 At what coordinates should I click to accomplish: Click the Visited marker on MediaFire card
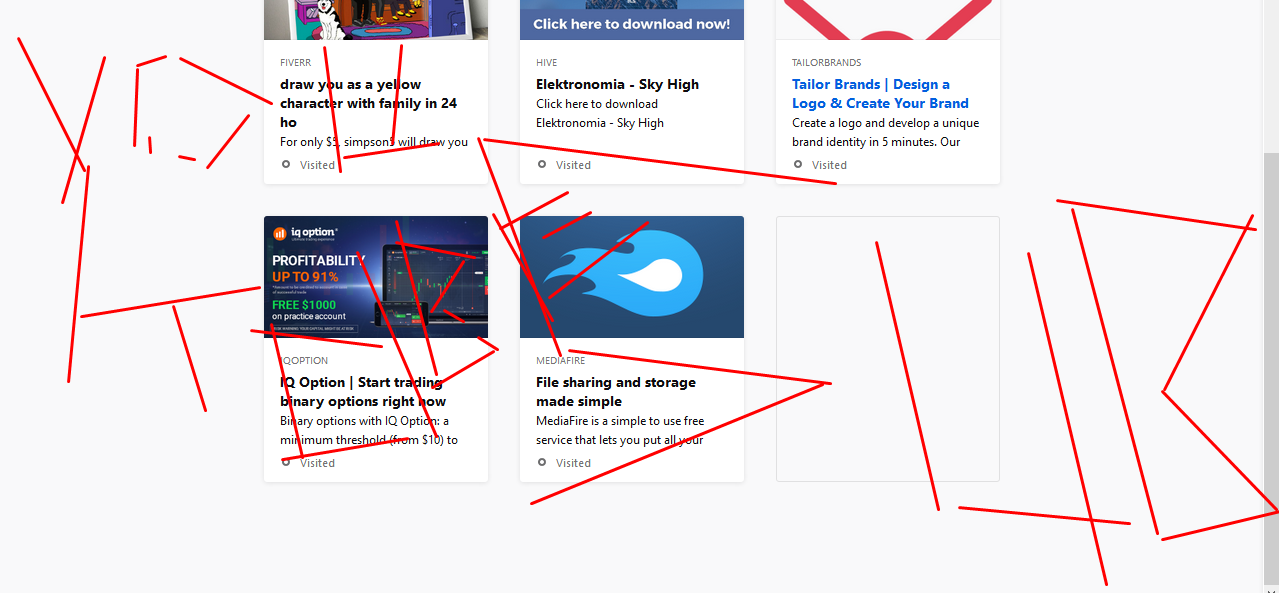click(x=564, y=463)
